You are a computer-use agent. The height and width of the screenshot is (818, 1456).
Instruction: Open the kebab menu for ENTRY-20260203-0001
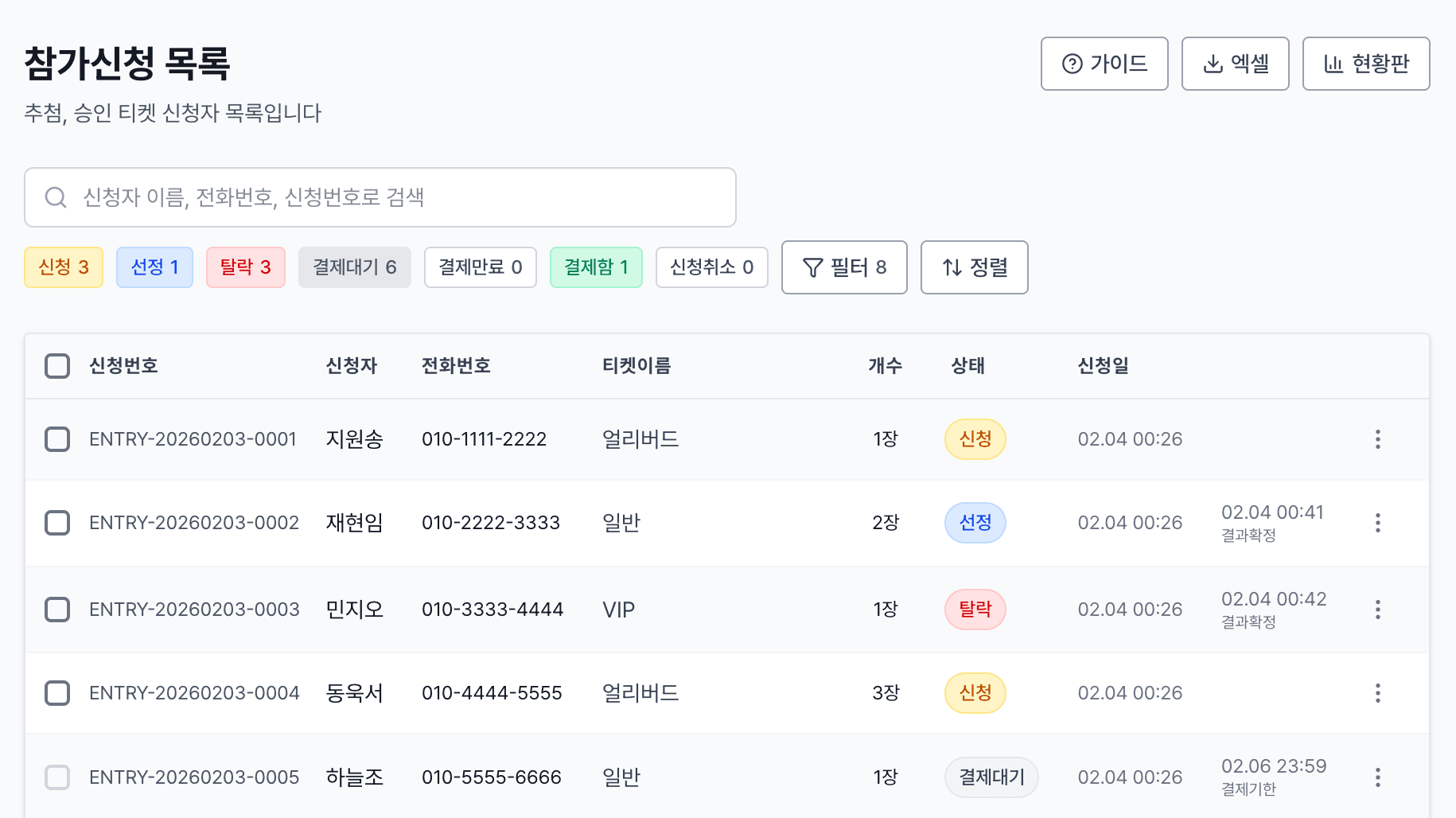point(1377,438)
